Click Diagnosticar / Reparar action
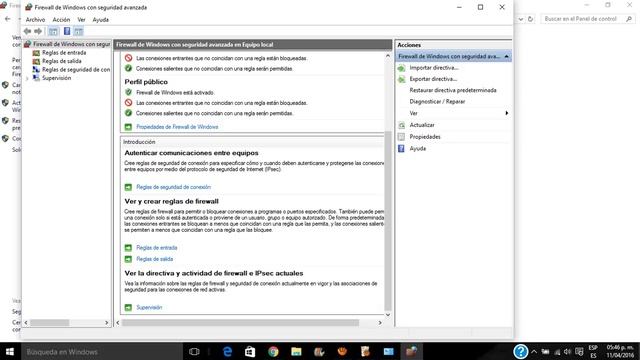 click(437, 102)
